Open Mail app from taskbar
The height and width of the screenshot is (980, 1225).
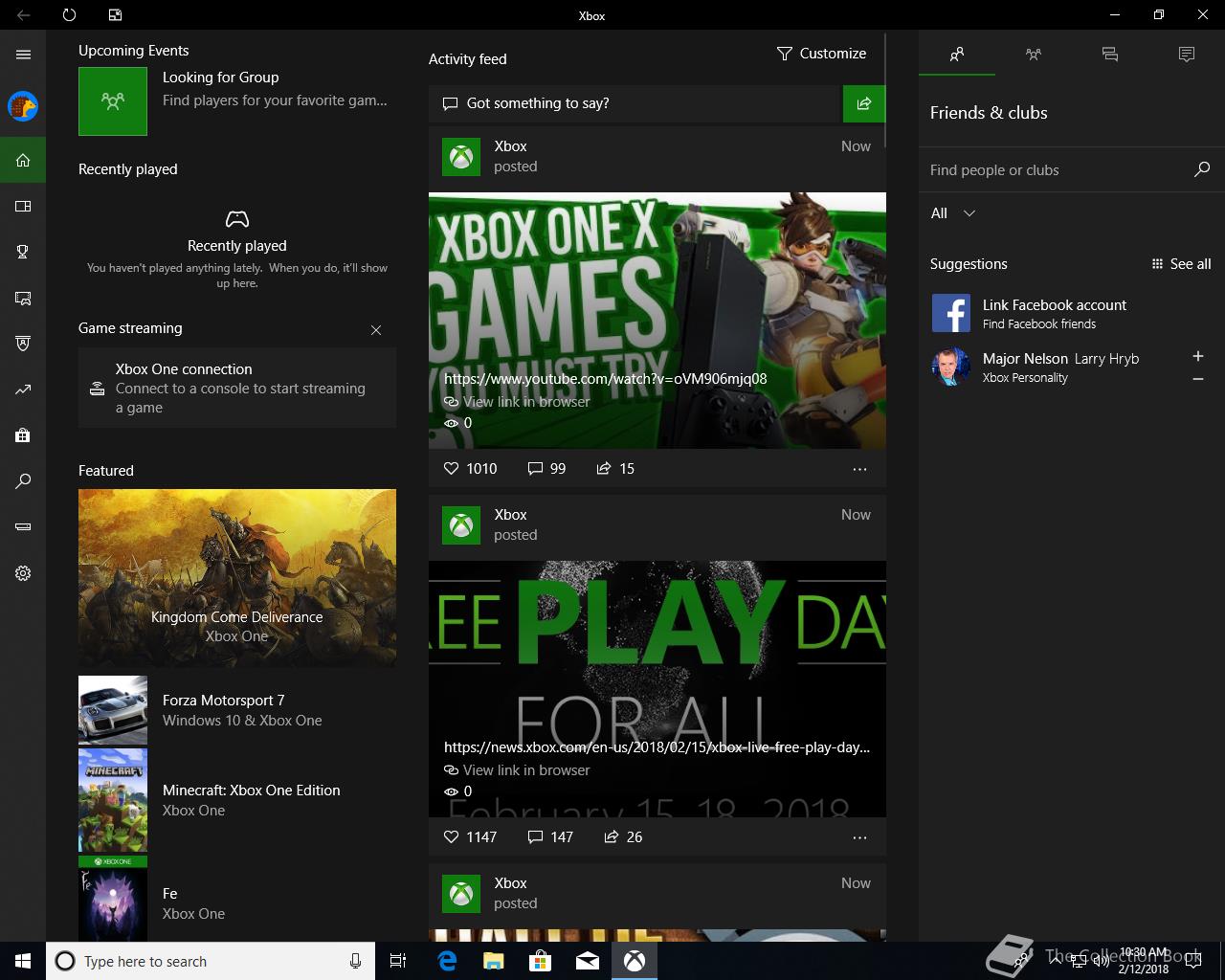tap(588, 961)
